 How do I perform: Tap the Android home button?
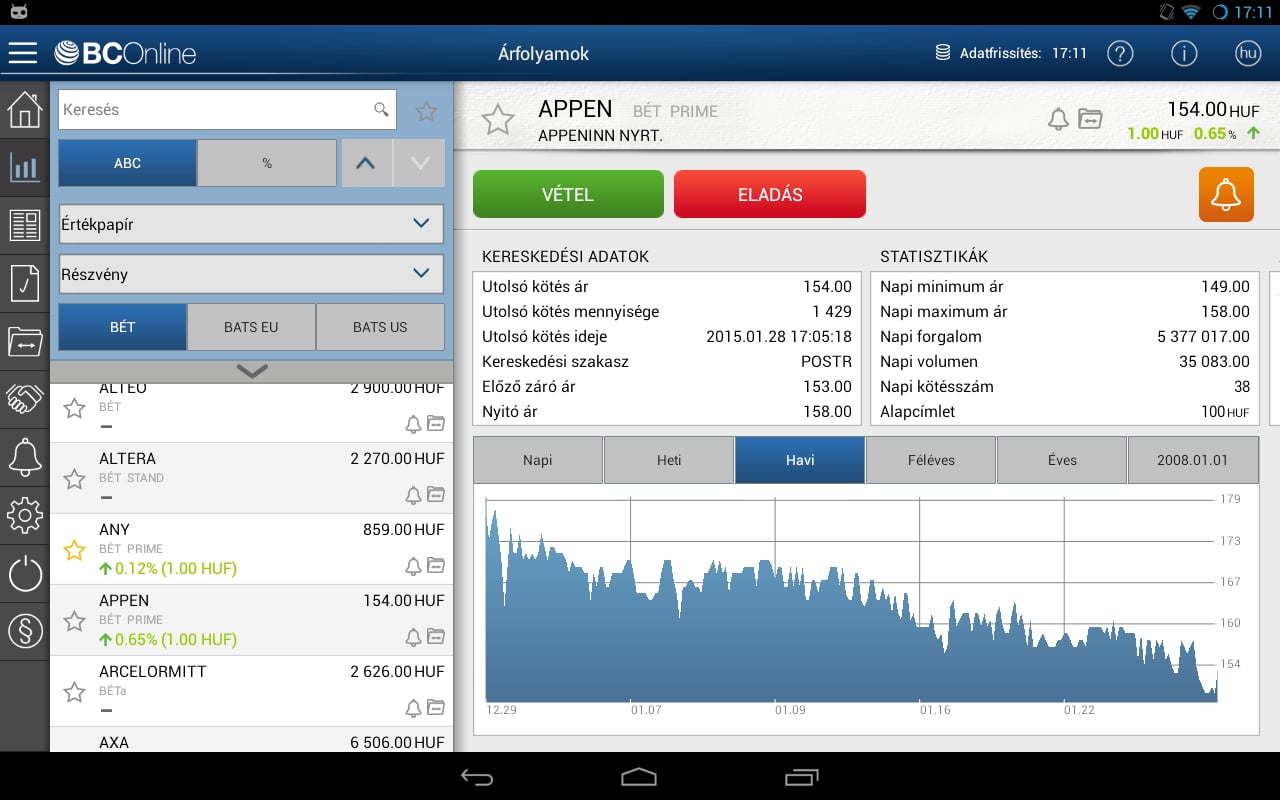[x=639, y=777]
